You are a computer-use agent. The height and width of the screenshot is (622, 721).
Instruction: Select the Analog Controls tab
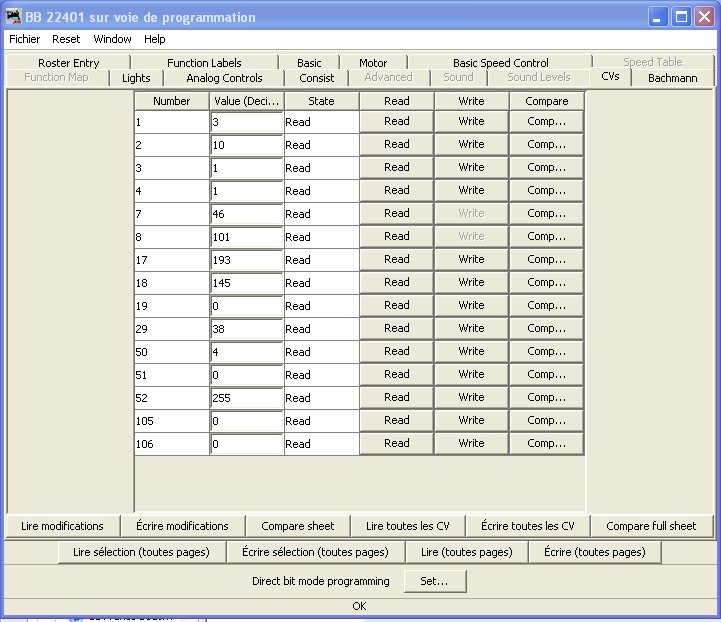click(224, 78)
